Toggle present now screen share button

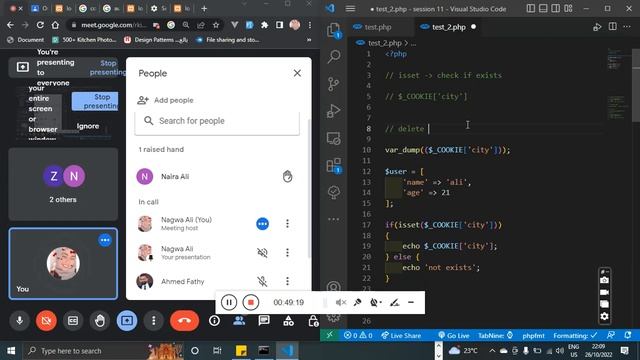click(127, 320)
